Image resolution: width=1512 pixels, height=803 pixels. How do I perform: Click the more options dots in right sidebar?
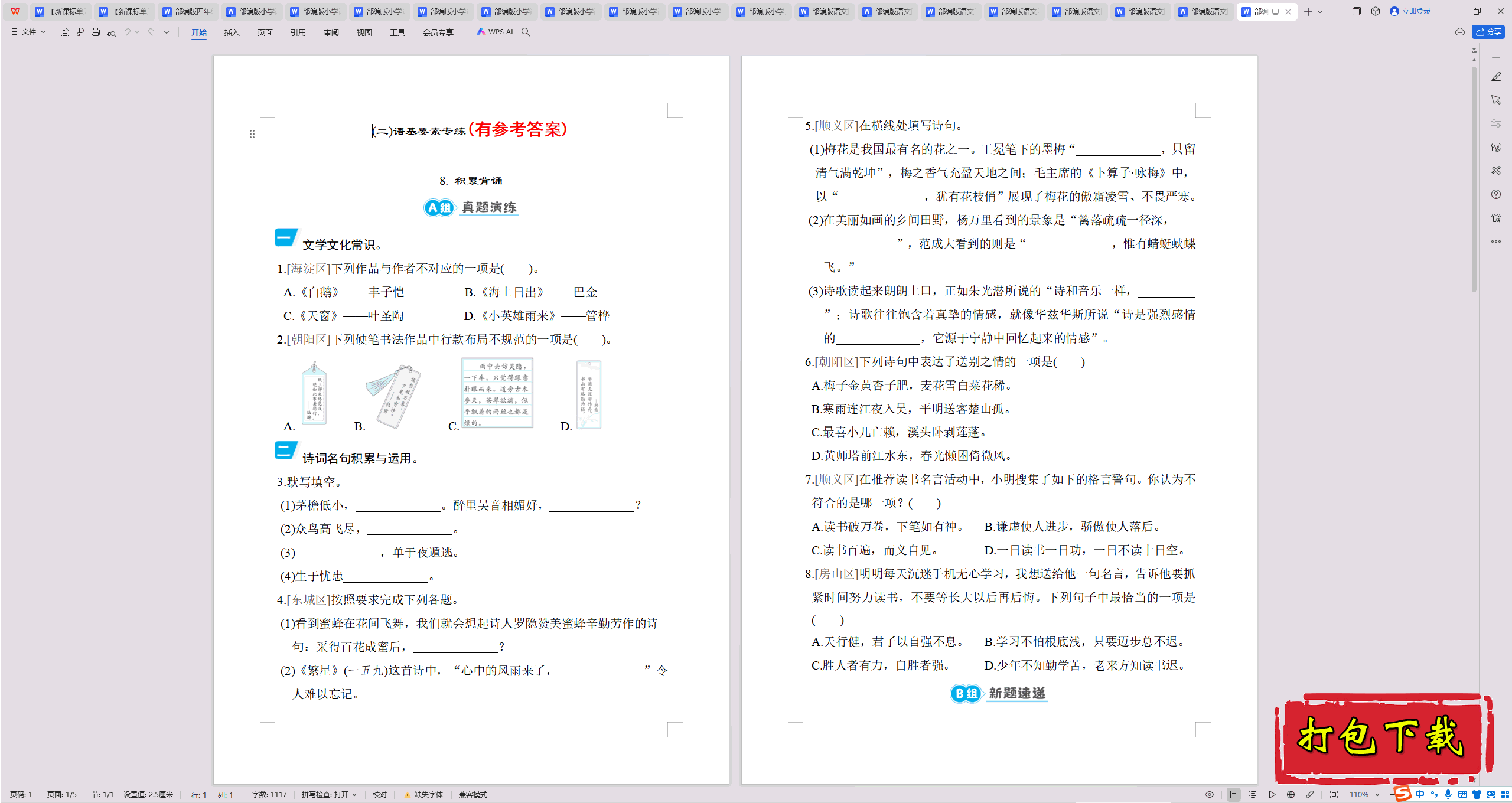(x=1496, y=241)
